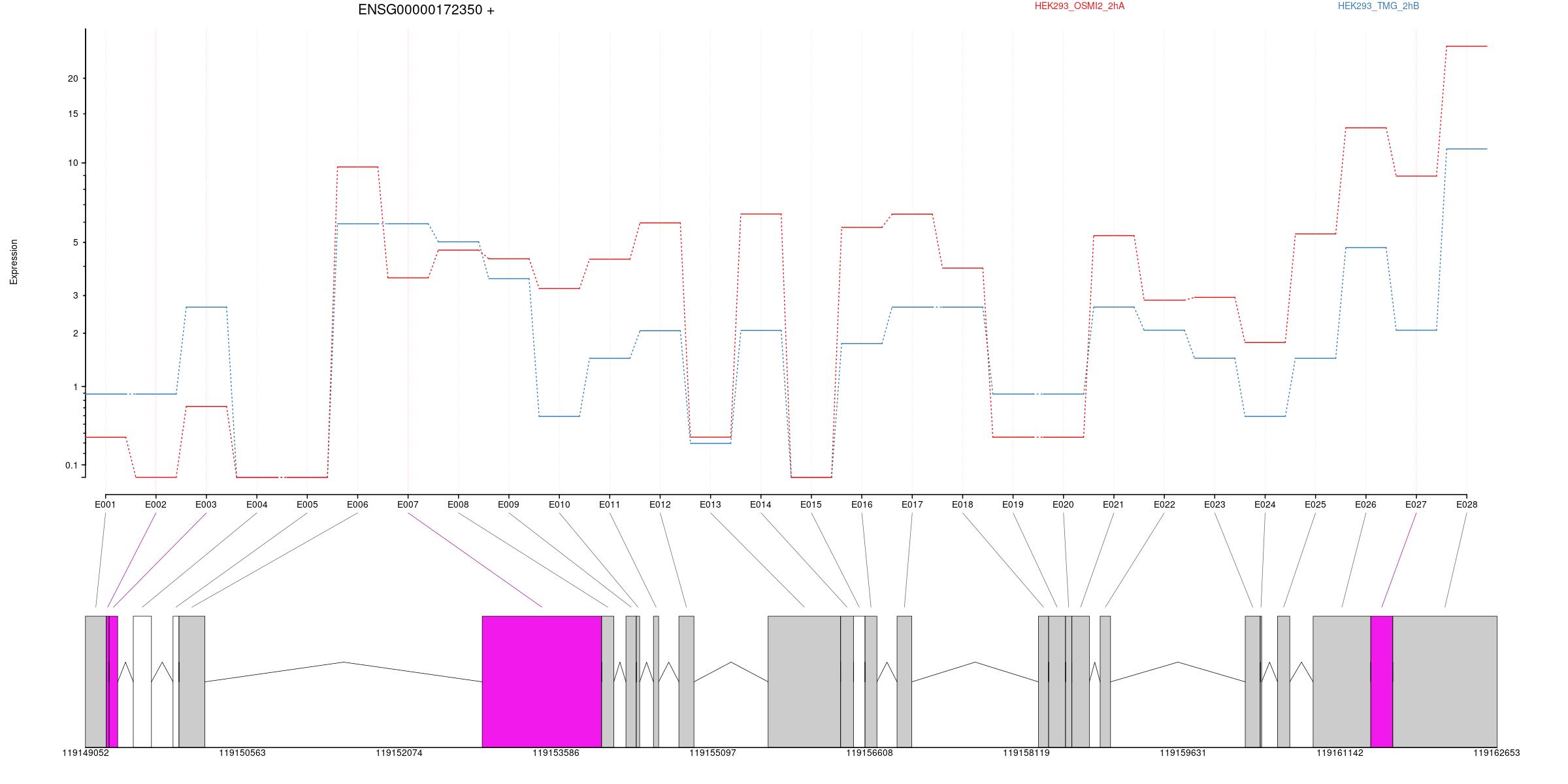Click the small magenta exon block at gene start
This screenshot has width=1568, height=784.
[112, 681]
